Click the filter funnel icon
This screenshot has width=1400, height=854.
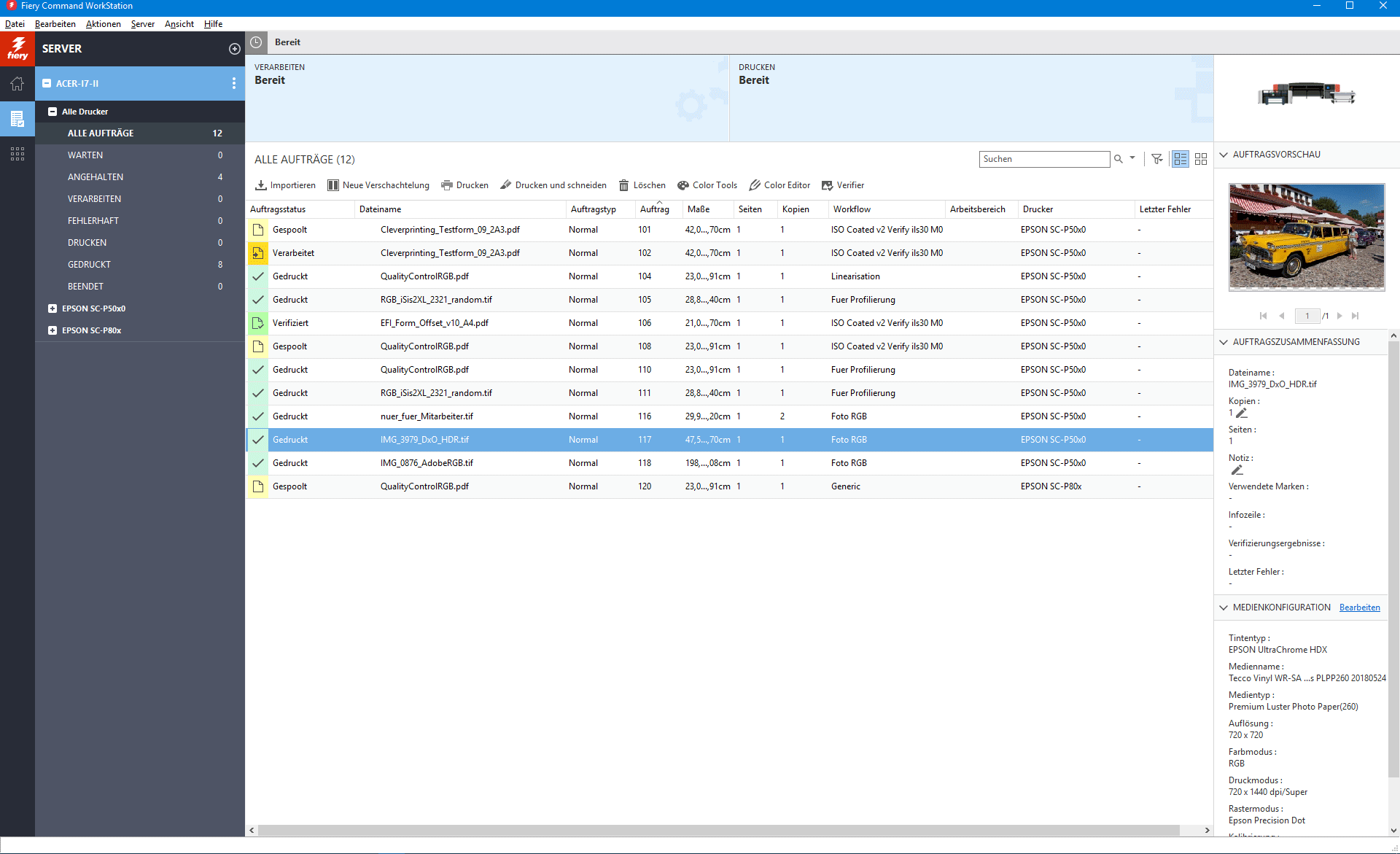1157,159
